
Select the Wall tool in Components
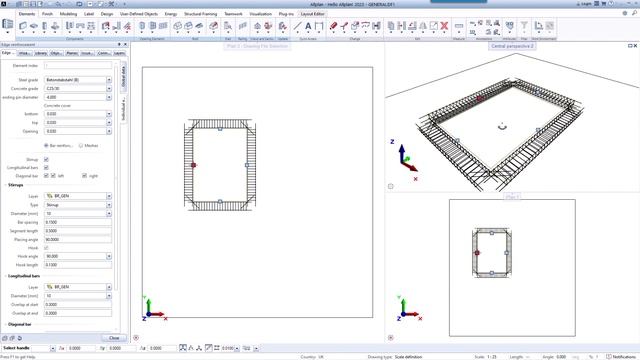[x=23, y=27]
